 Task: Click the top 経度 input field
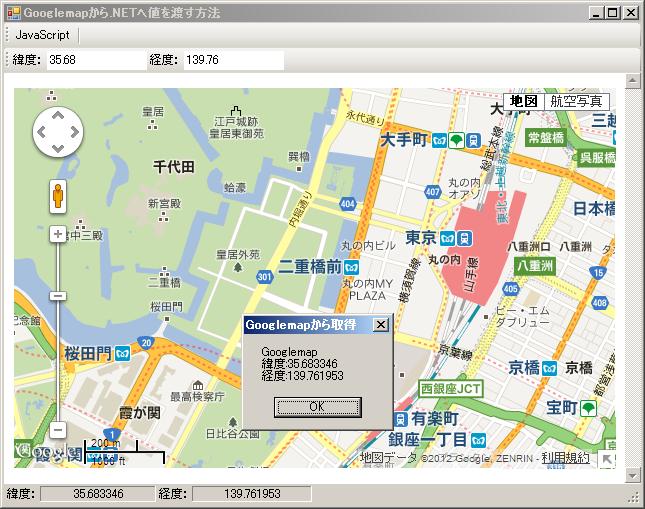(x=232, y=60)
